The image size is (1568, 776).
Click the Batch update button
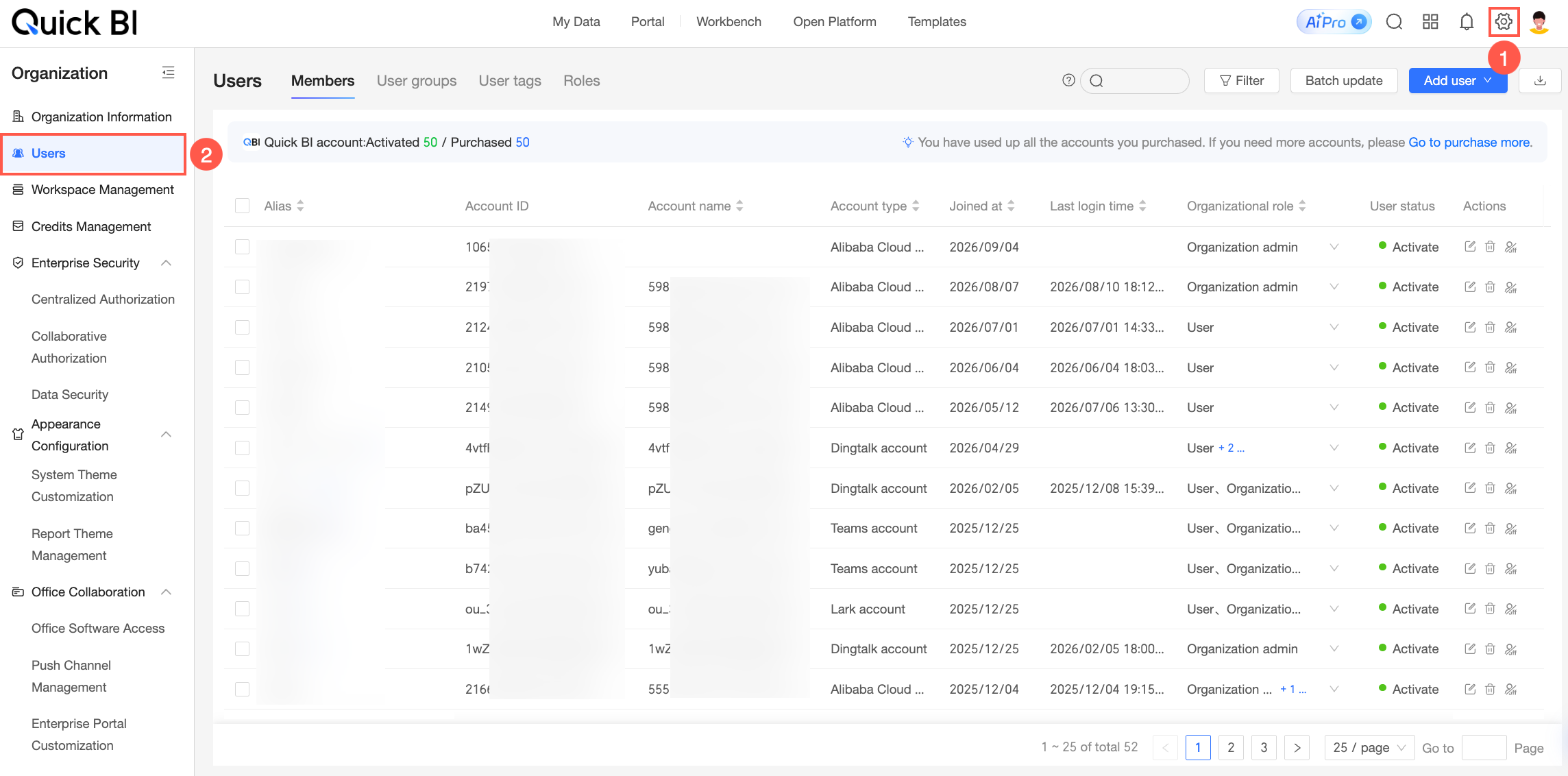(x=1344, y=81)
